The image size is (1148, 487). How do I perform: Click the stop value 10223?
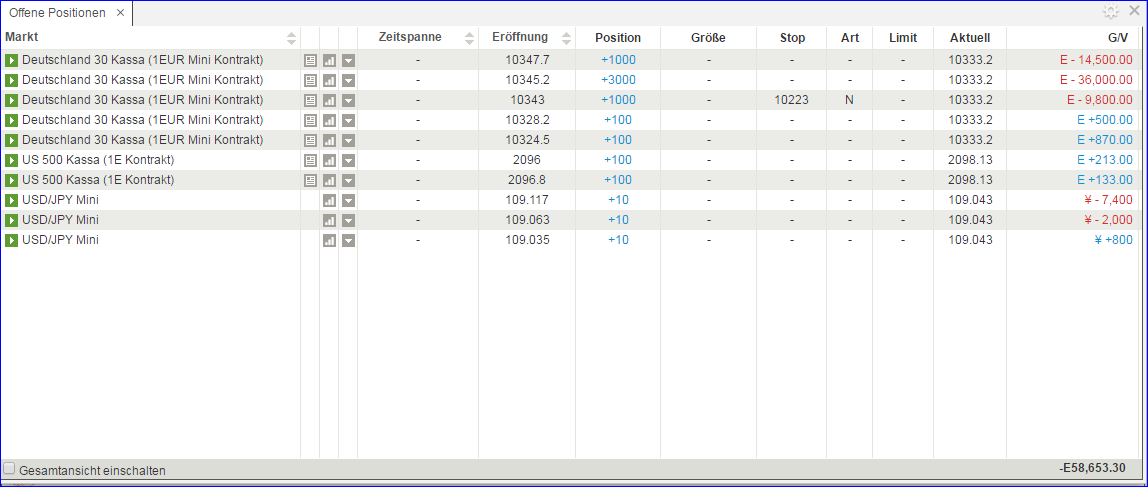click(791, 100)
